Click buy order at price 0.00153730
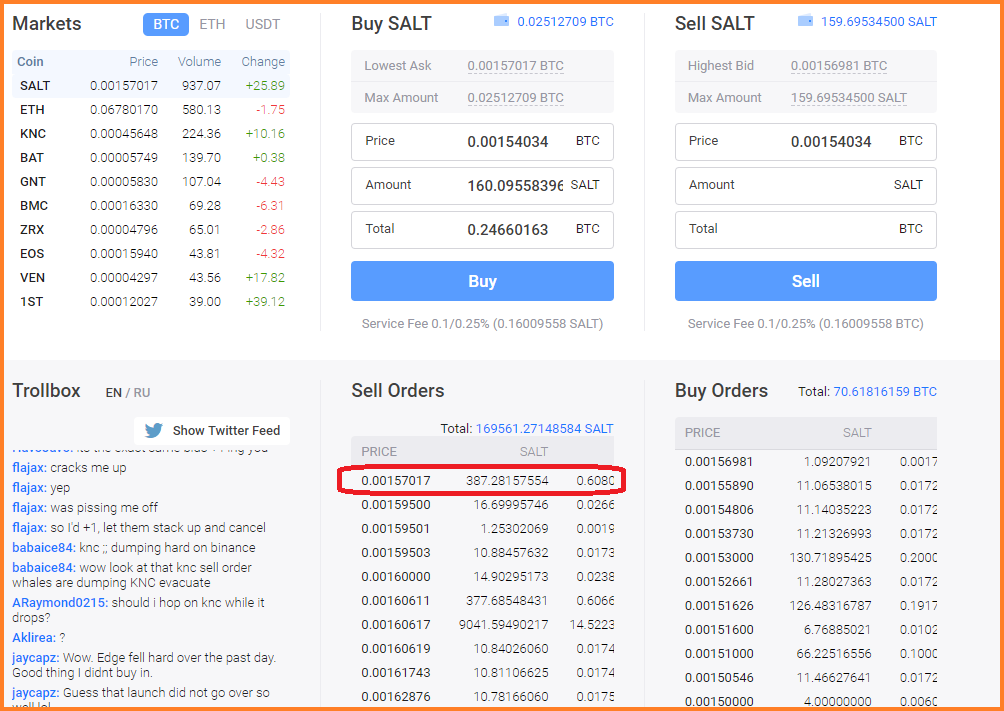The height and width of the screenshot is (711, 1004). pos(806,534)
